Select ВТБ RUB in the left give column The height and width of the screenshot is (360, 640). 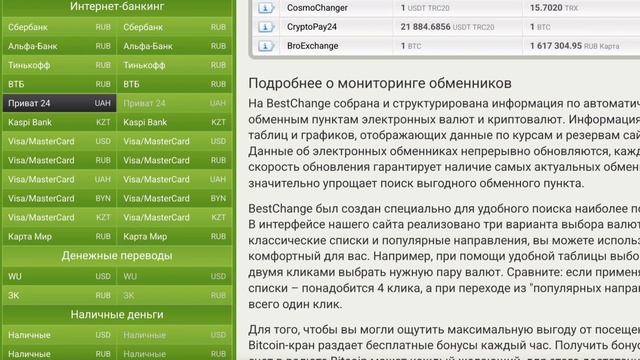tap(60, 84)
